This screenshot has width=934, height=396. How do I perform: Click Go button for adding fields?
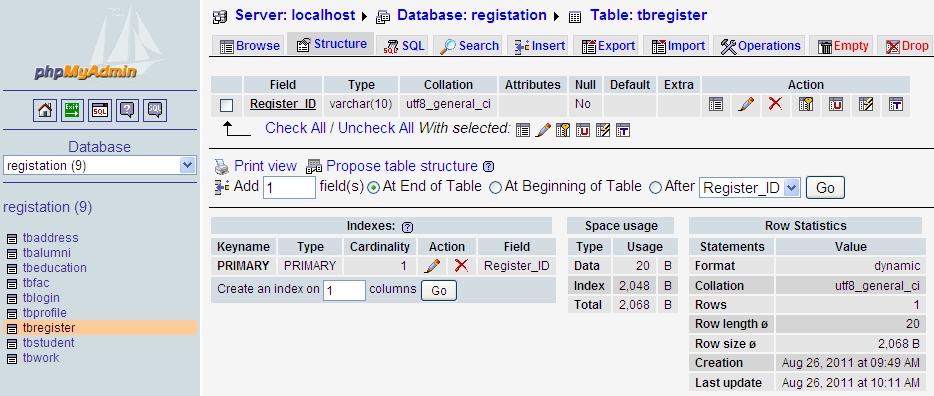click(825, 188)
